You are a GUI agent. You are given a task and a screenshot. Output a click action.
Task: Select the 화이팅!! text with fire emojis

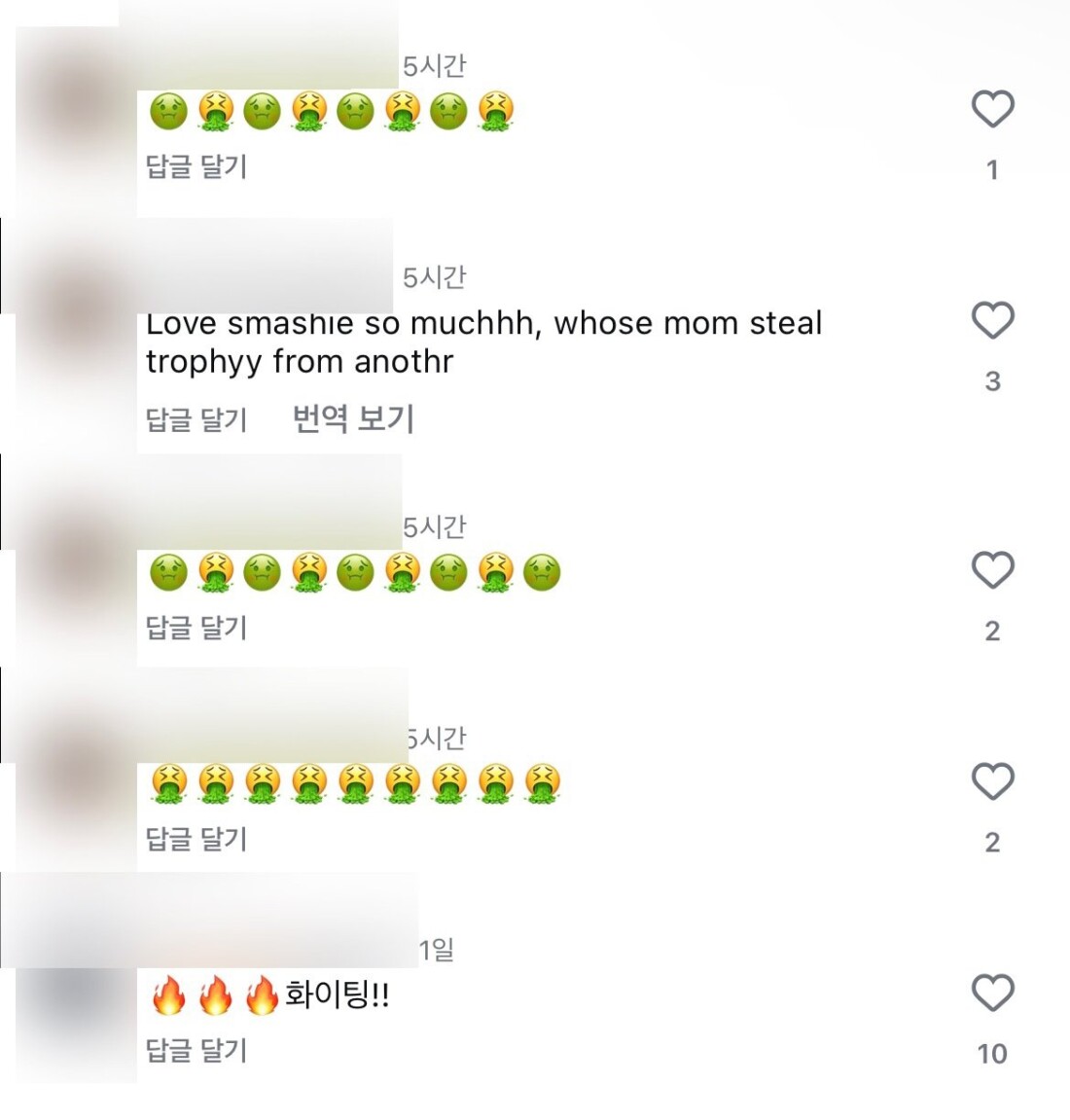click(269, 995)
